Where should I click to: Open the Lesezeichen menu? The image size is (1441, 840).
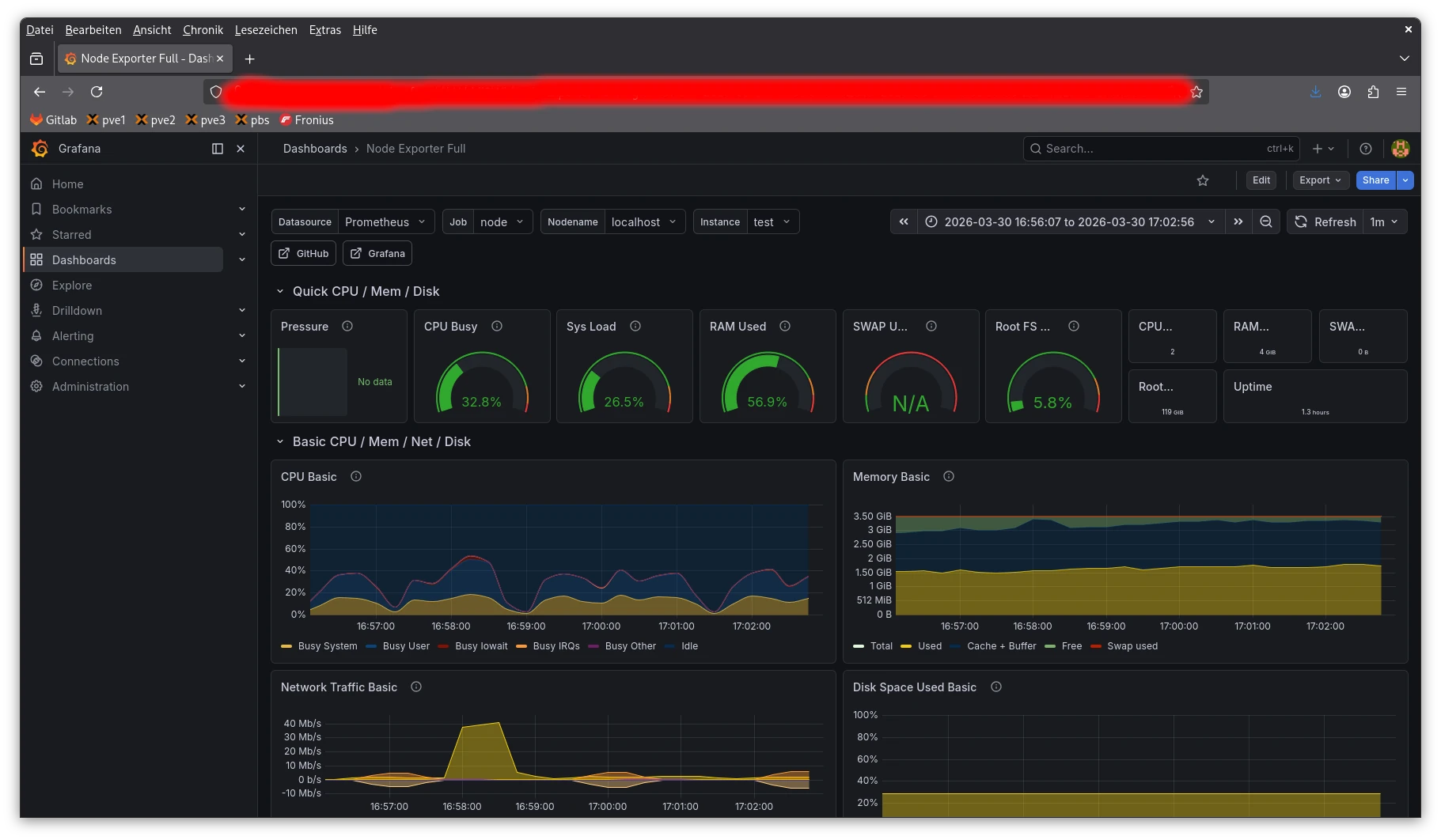(x=266, y=30)
